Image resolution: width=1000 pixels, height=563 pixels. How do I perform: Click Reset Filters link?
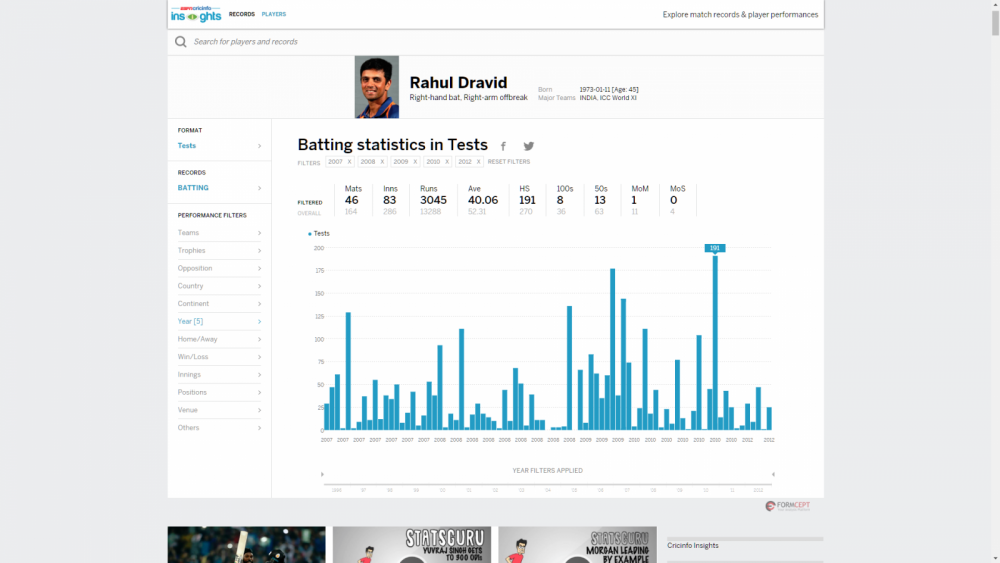(509, 162)
